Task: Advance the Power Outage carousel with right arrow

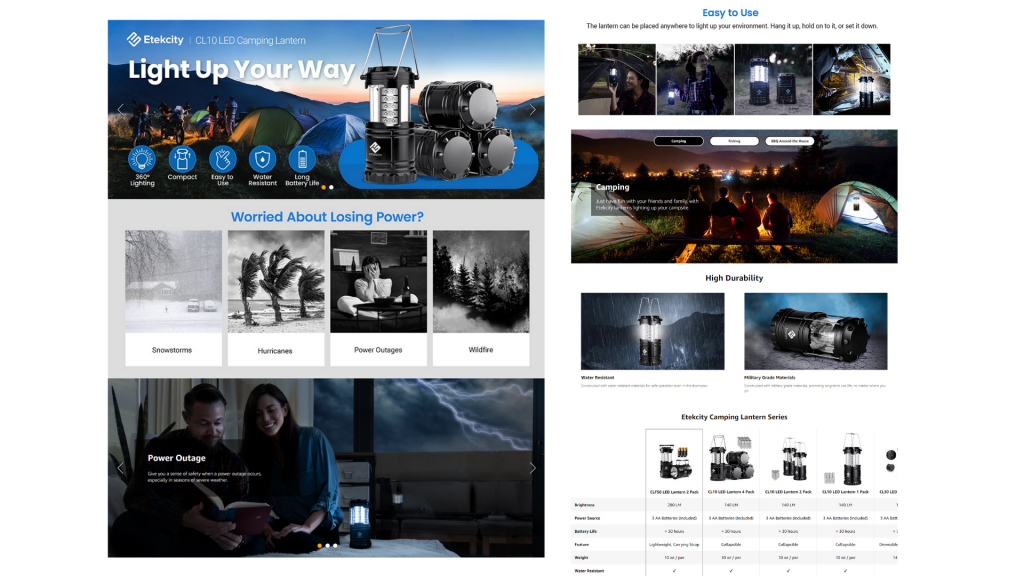Action: [532, 467]
